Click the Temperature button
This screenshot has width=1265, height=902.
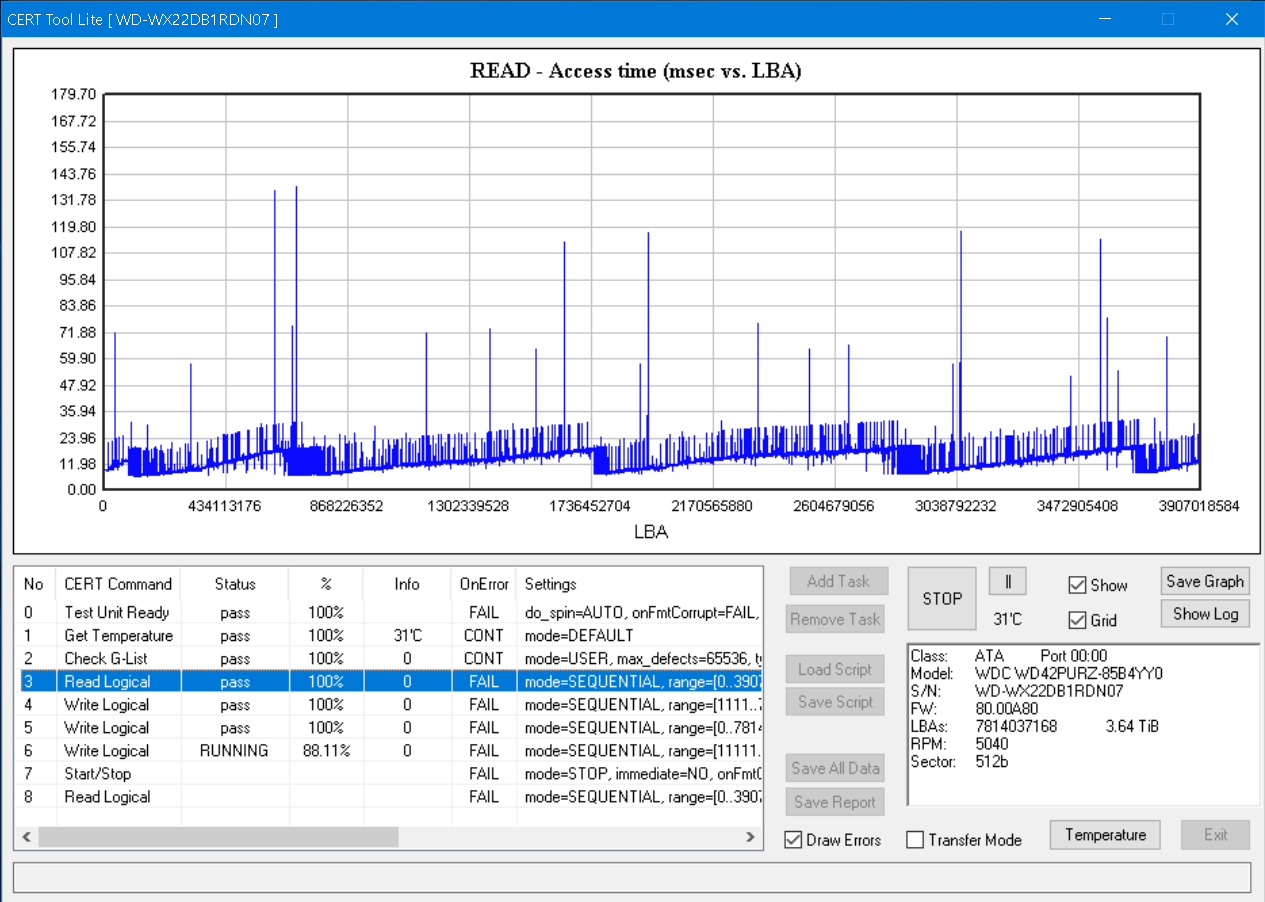pyautogui.click(x=1104, y=835)
